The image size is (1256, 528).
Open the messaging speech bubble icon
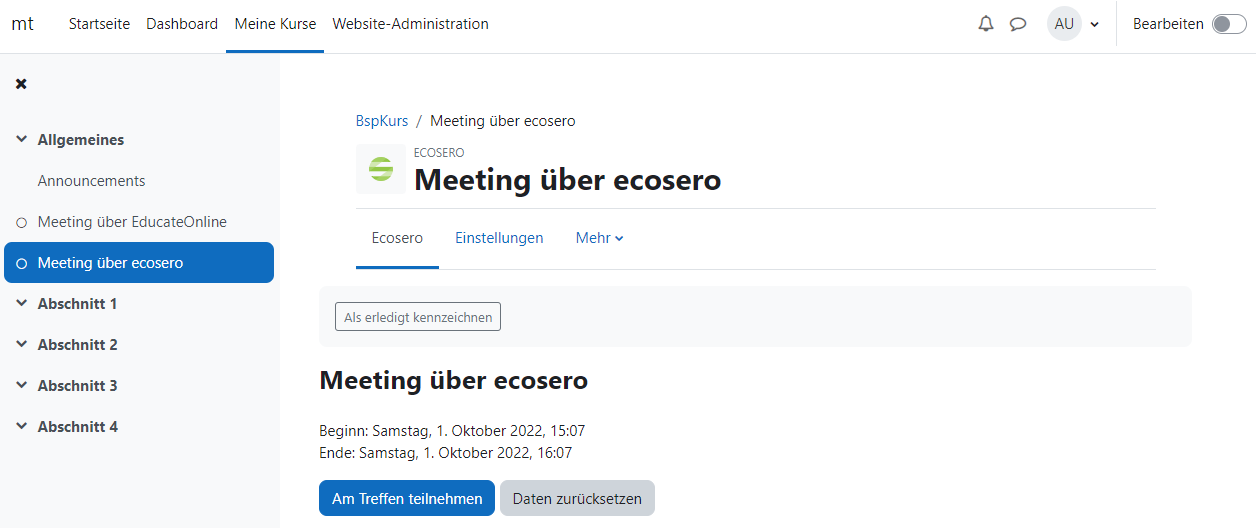[x=1018, y=24]
